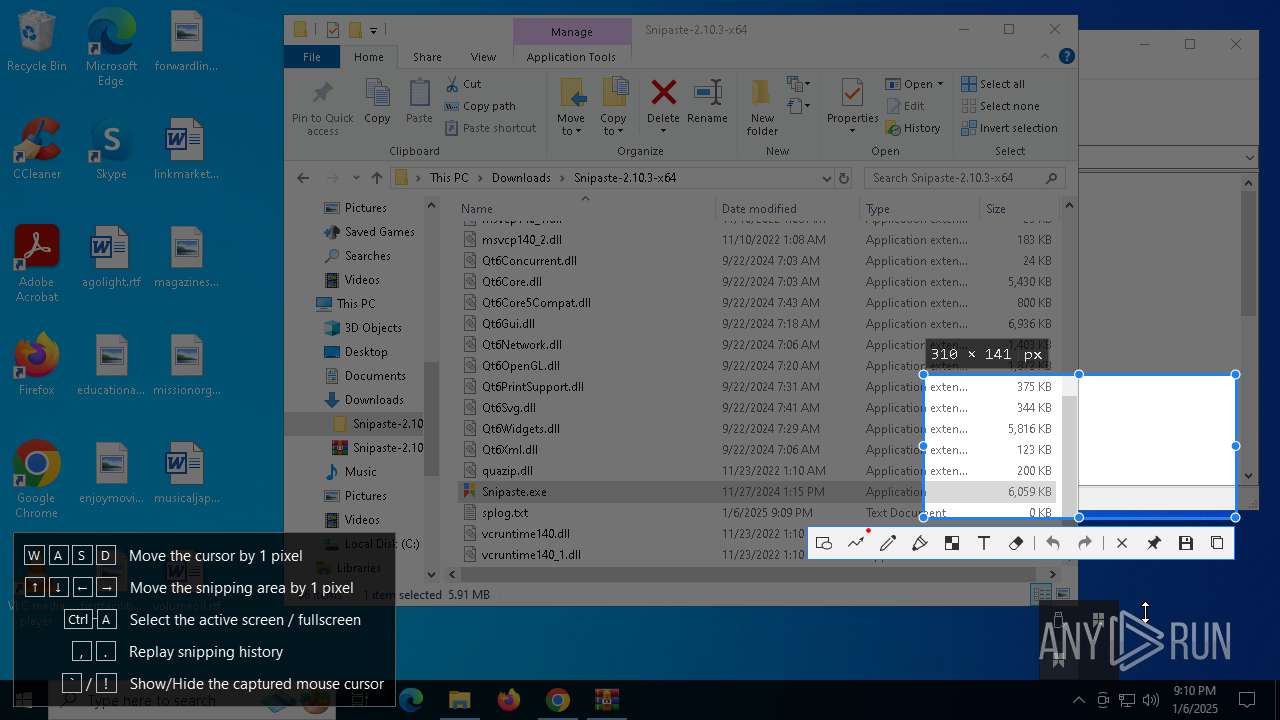The height and width of the screenshot is (720, 1280).
Task: Select splog.txt in file list
Action: coord(505,513)
